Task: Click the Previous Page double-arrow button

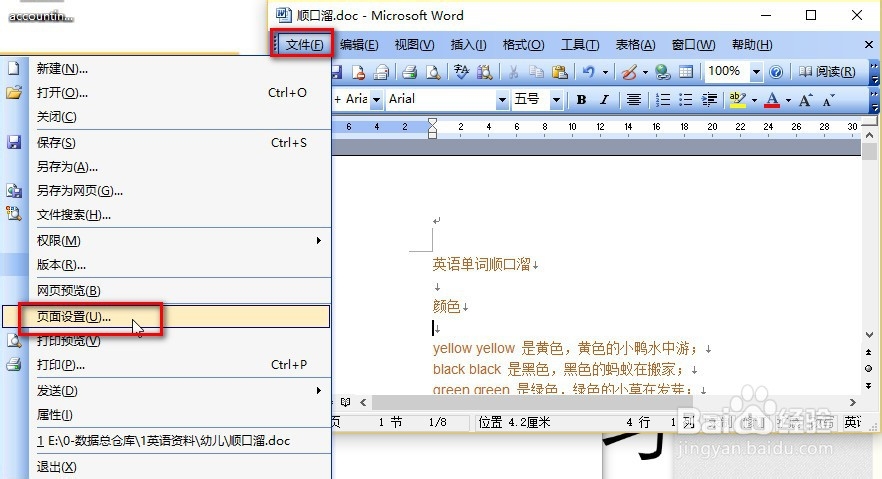Action: coord(868,352)
